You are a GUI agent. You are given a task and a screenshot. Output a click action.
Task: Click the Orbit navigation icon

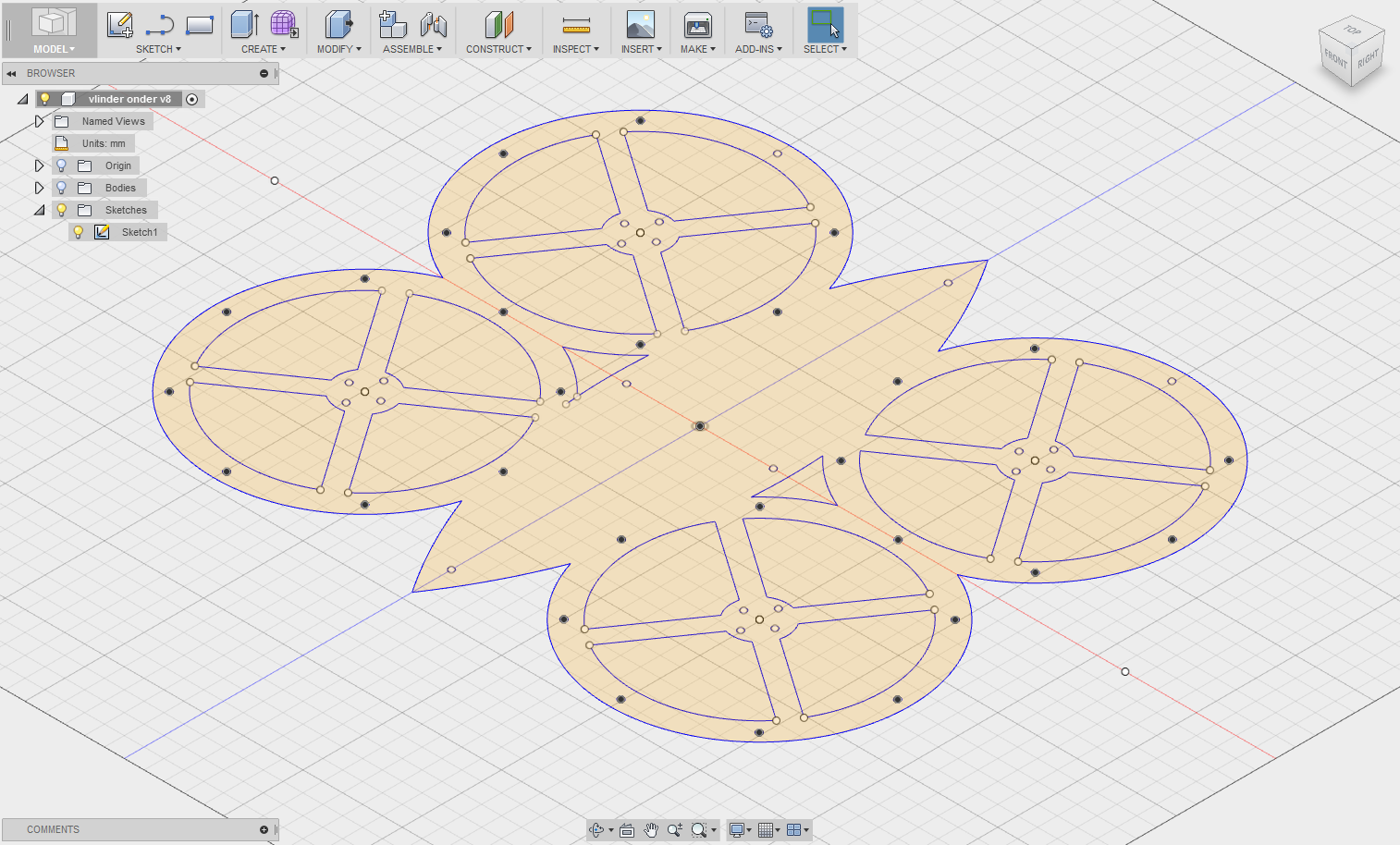[x=597, y=830]
